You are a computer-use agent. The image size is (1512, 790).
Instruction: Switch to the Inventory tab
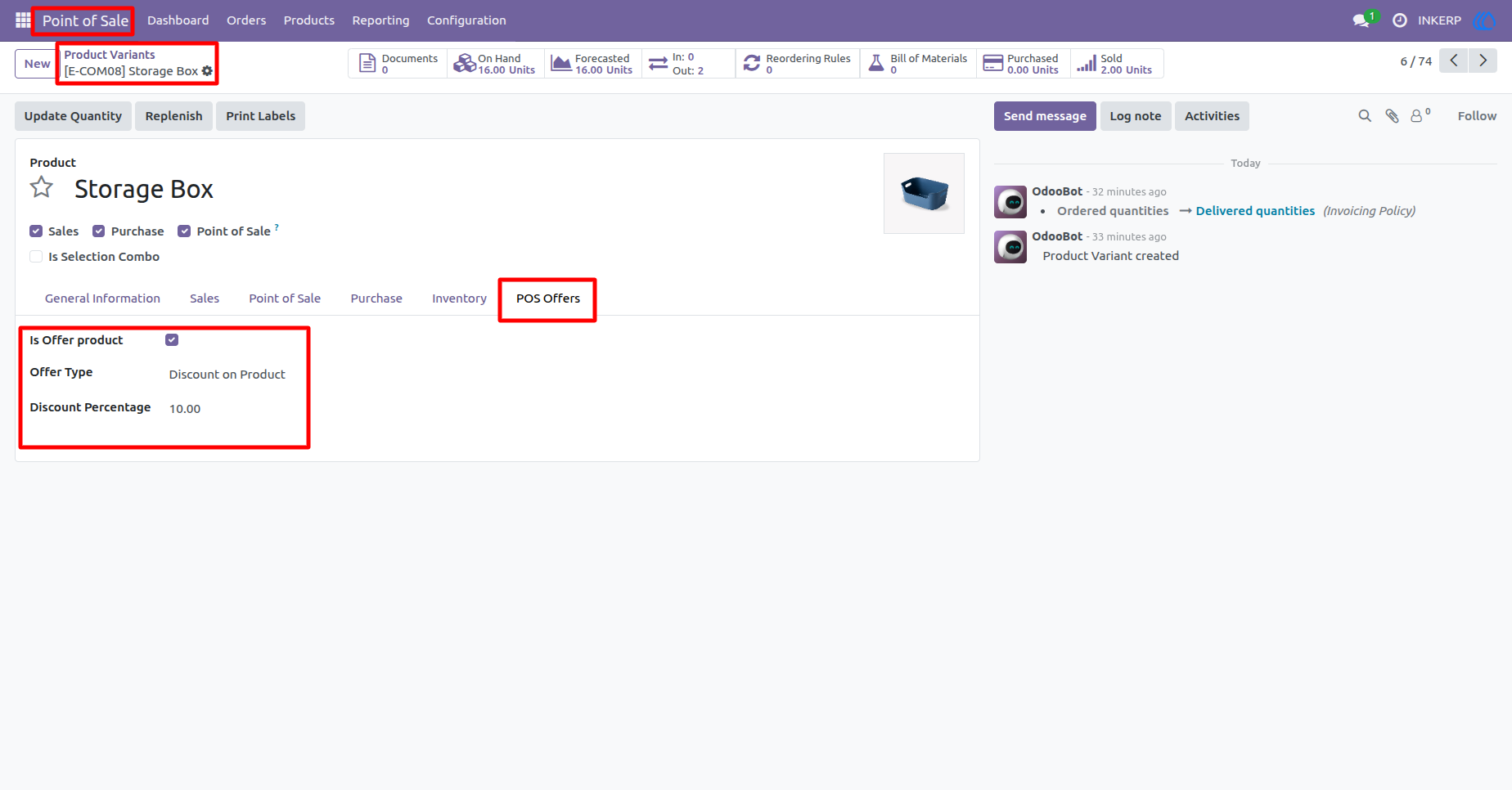459,298
